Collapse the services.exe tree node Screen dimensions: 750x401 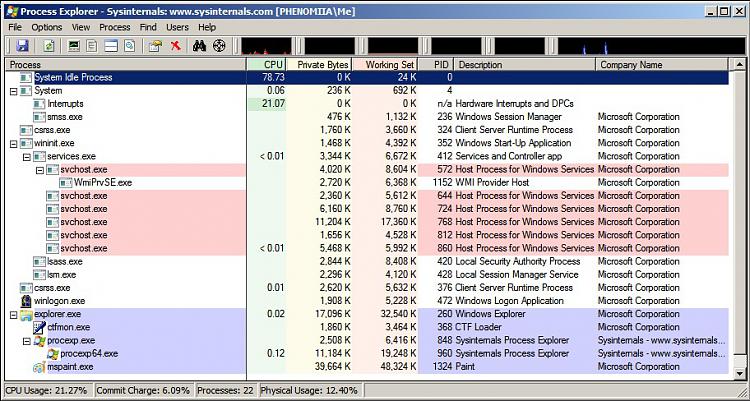click(27, 156)
